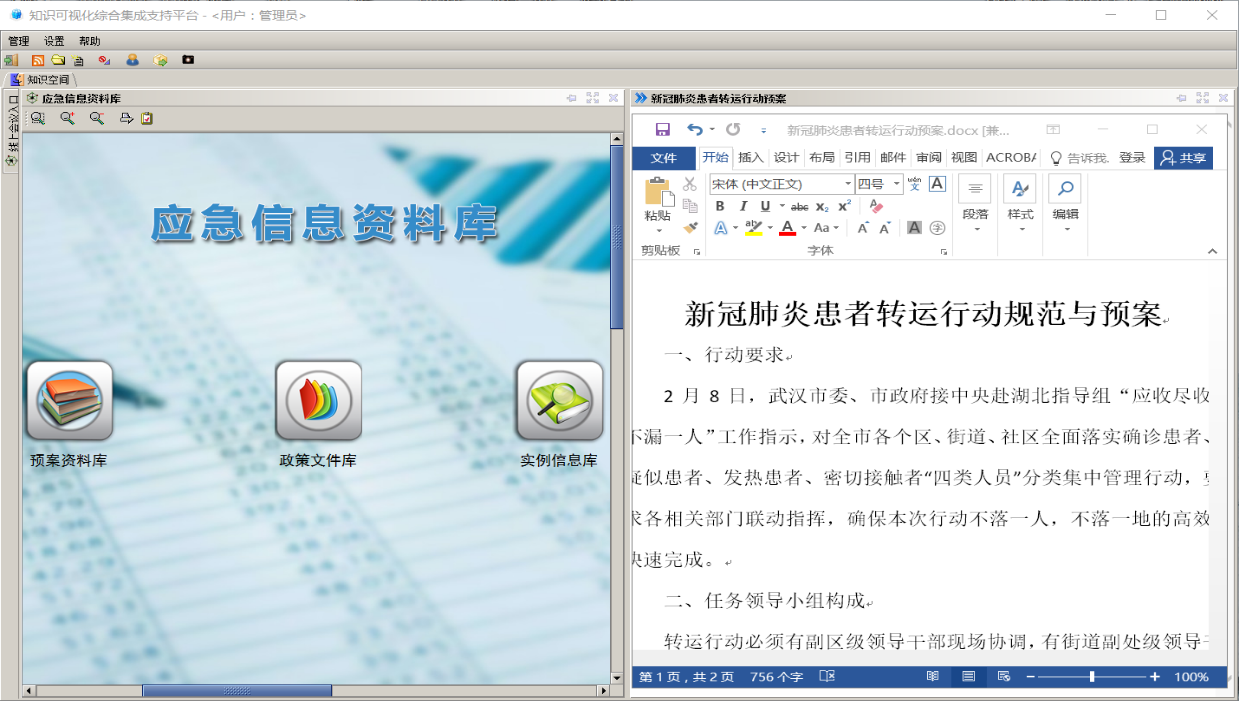Open the 管理 menu

tap(19, 41)
